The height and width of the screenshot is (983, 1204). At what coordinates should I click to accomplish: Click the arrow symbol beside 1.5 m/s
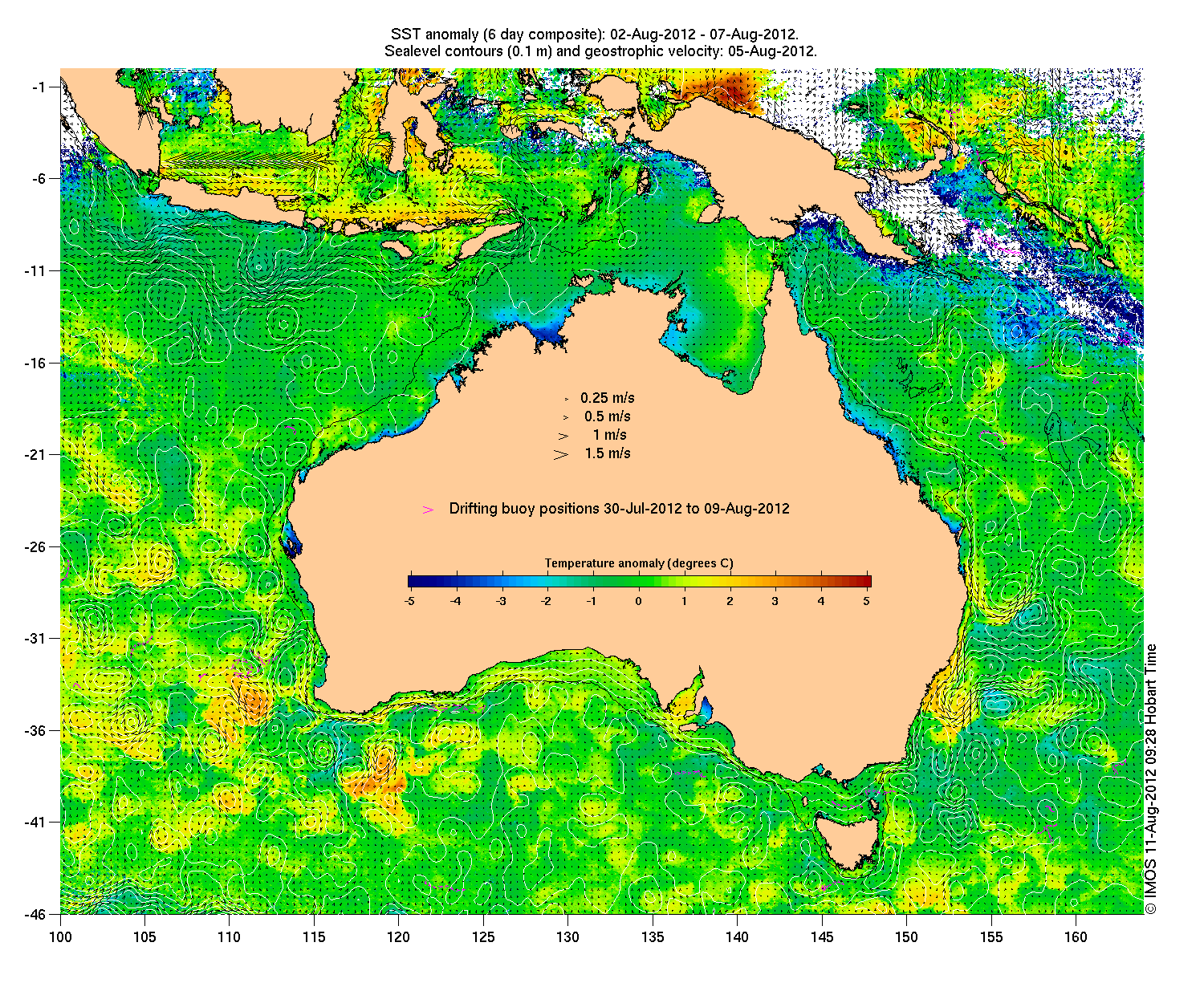[x=561, y=454]
